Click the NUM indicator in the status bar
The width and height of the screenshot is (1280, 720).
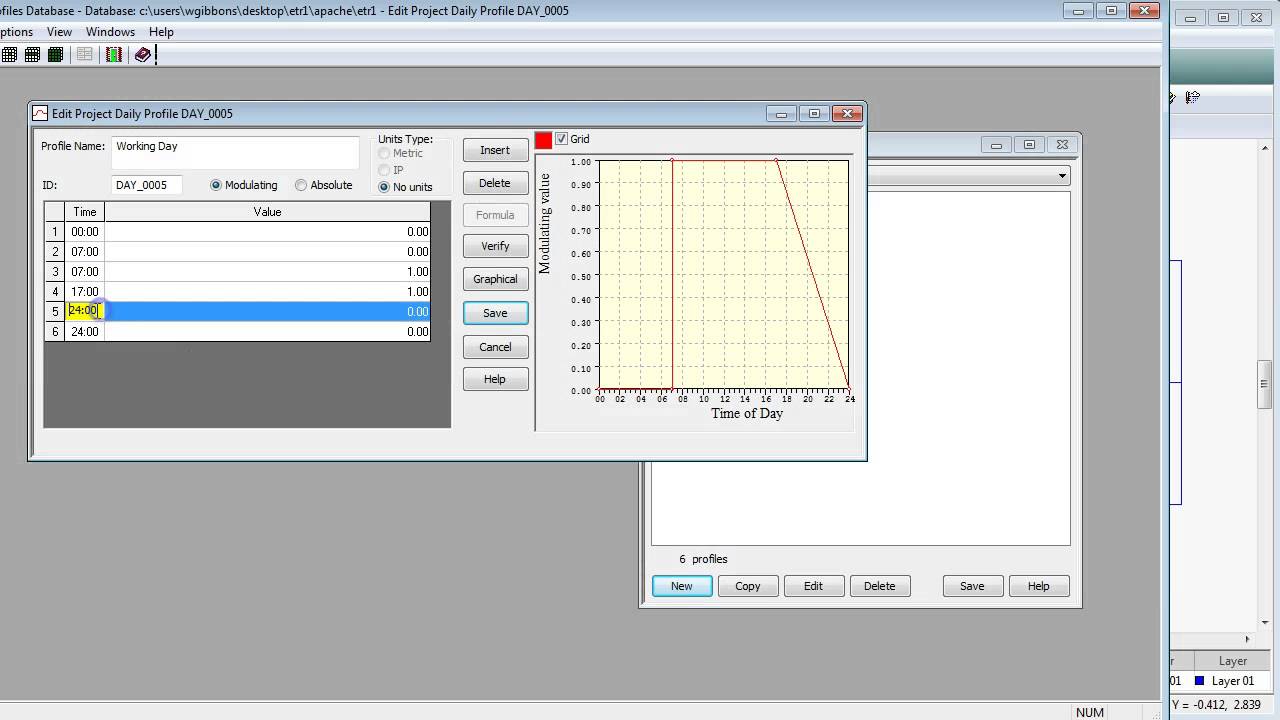[1090, 712]
